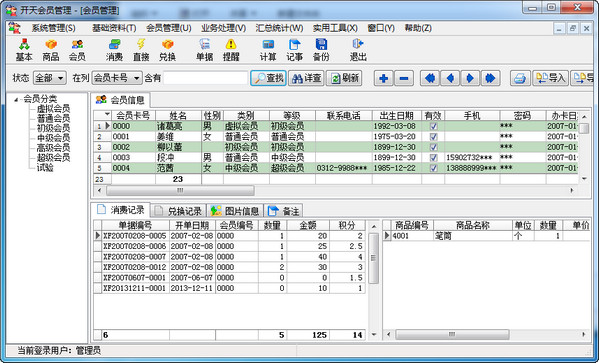599x363 pixels.
Task: Click the 查找 search button
Action: tap(269, 78)
